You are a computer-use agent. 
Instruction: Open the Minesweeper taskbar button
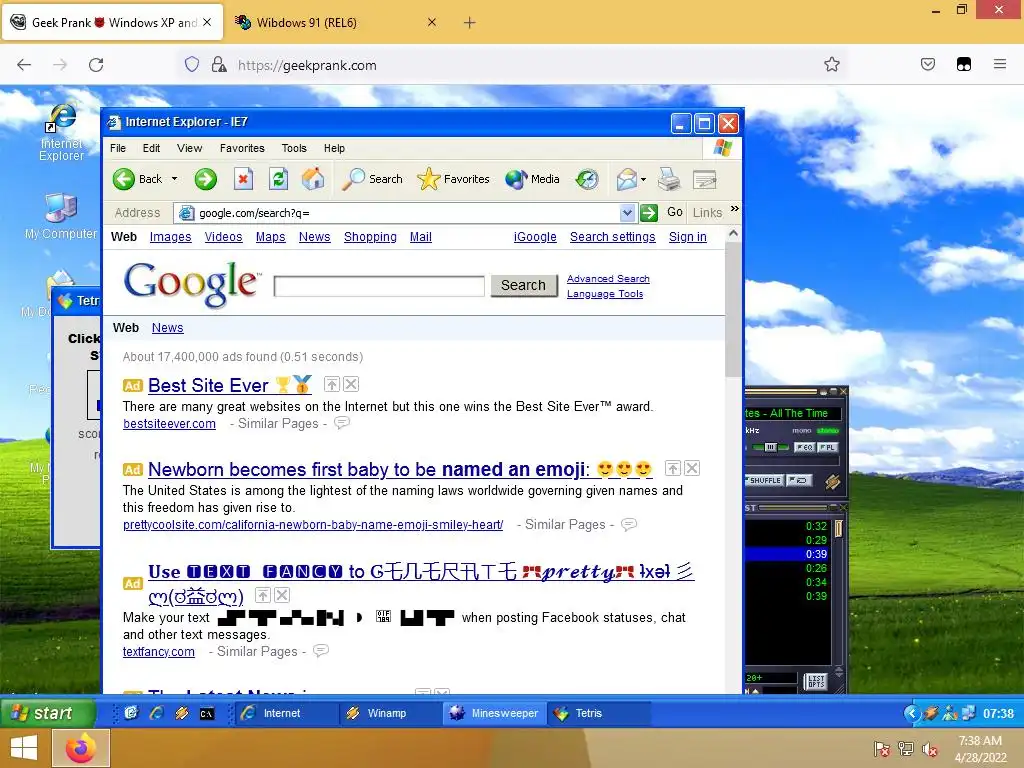pyautogui.click(x=495, y=713)
